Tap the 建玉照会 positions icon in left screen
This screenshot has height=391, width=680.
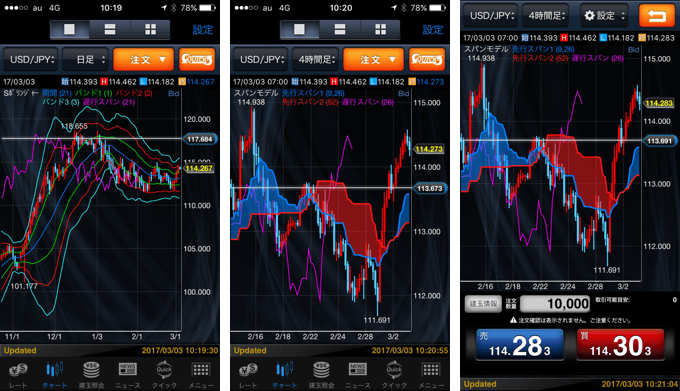click(x=92, y=375)
